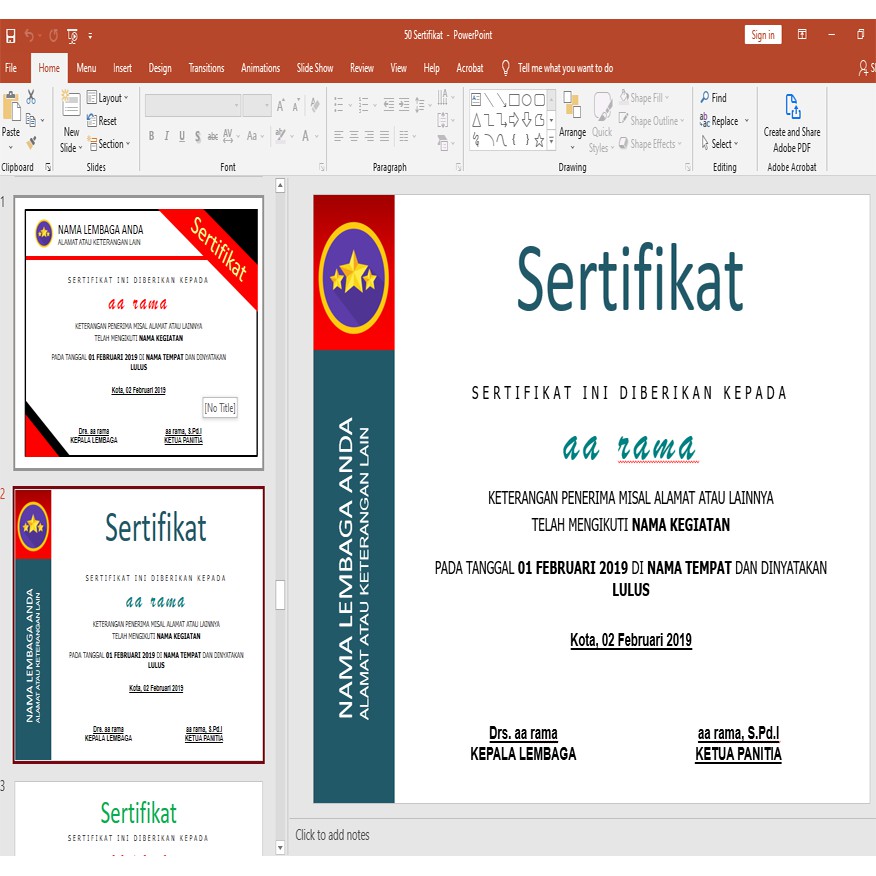The height and width of the screenshot is (876, 876).
Task: Click the Save icon in quick access toolbar
Action: (x=11, y=35)
